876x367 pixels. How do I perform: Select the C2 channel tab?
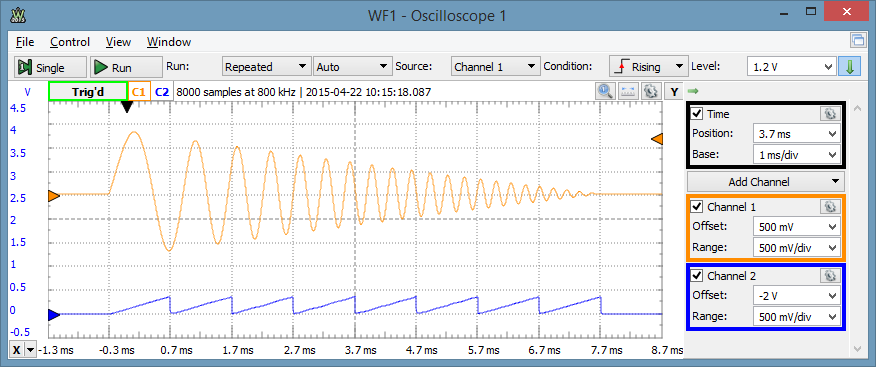pyautogui.click(x=162, y=92)
